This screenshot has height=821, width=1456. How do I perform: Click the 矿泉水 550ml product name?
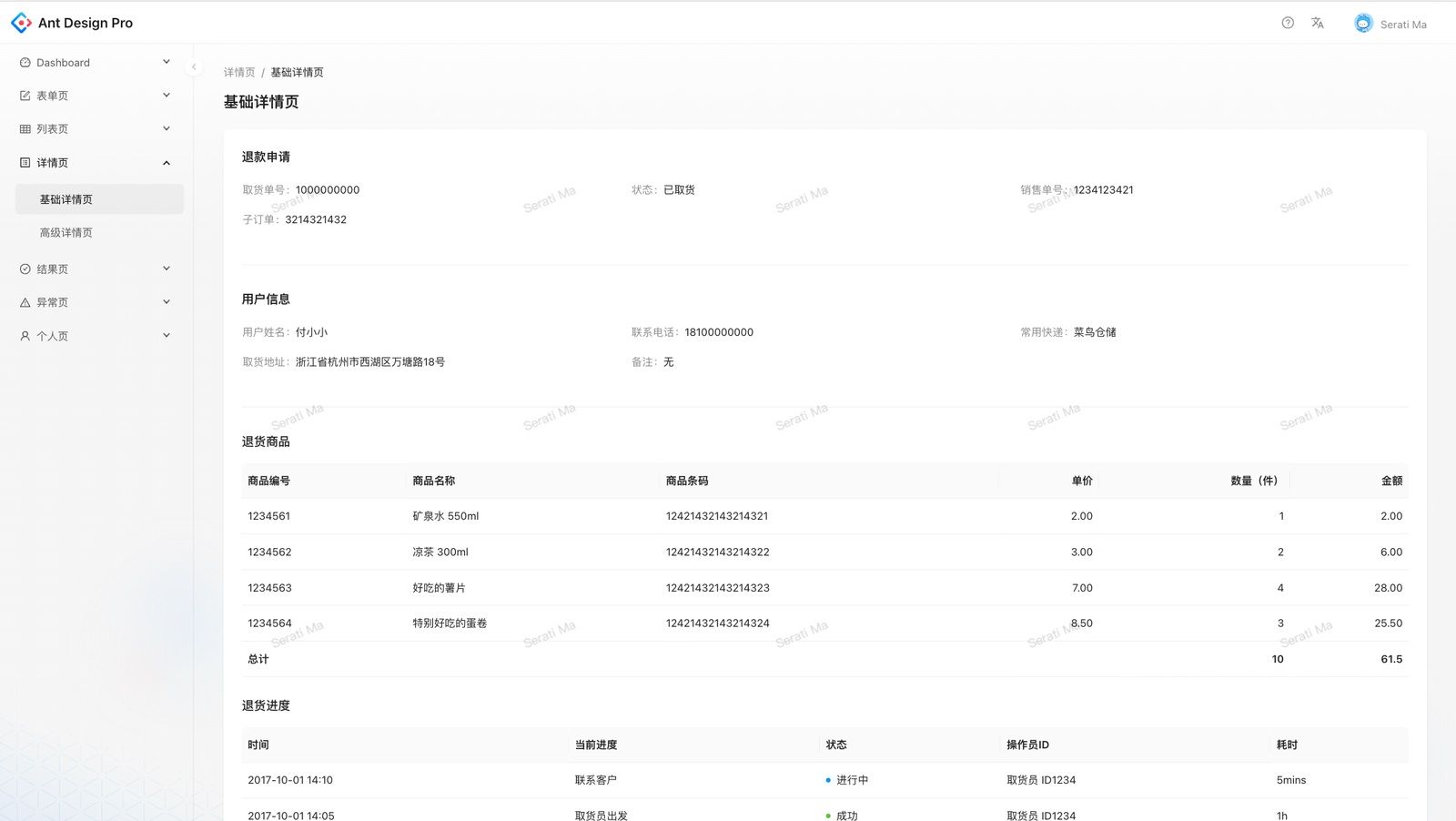pos(446,516)
